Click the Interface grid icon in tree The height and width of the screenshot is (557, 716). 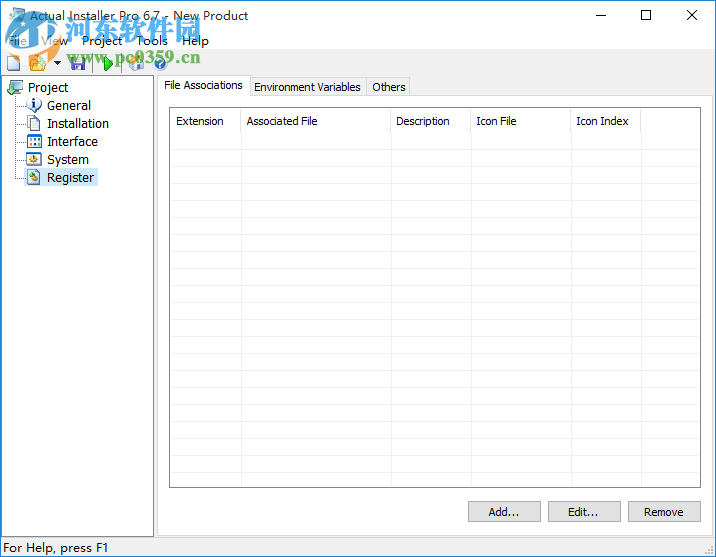point(34,142)
